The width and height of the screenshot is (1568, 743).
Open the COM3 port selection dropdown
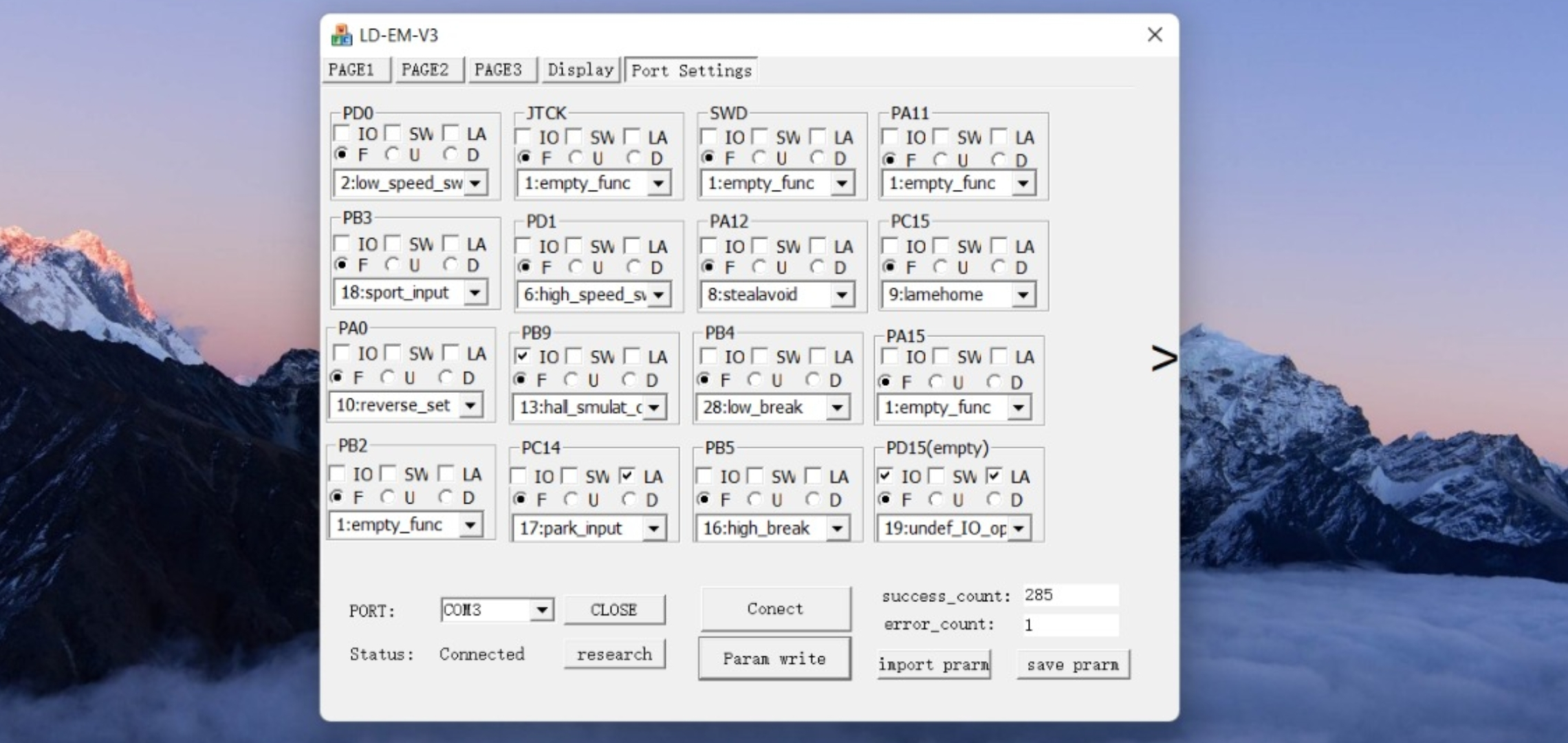coord(542,610)
